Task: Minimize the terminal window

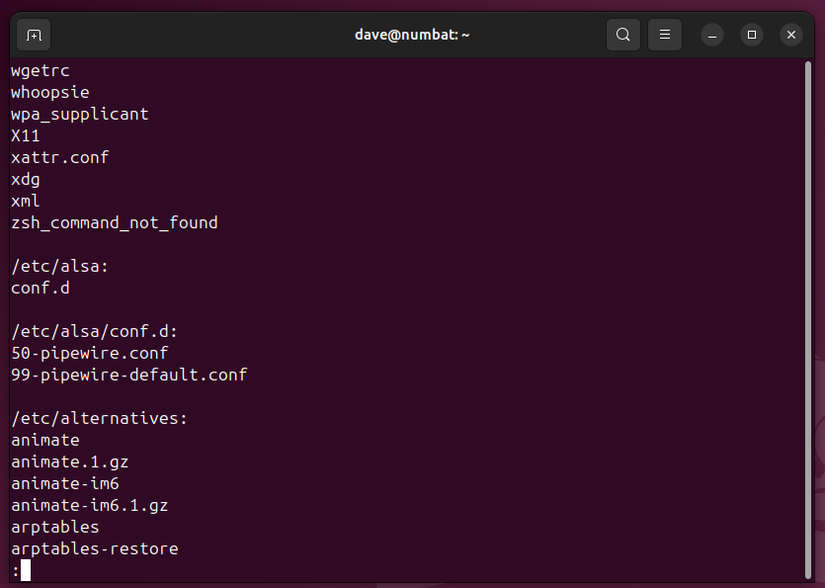Action: (711, 34)
